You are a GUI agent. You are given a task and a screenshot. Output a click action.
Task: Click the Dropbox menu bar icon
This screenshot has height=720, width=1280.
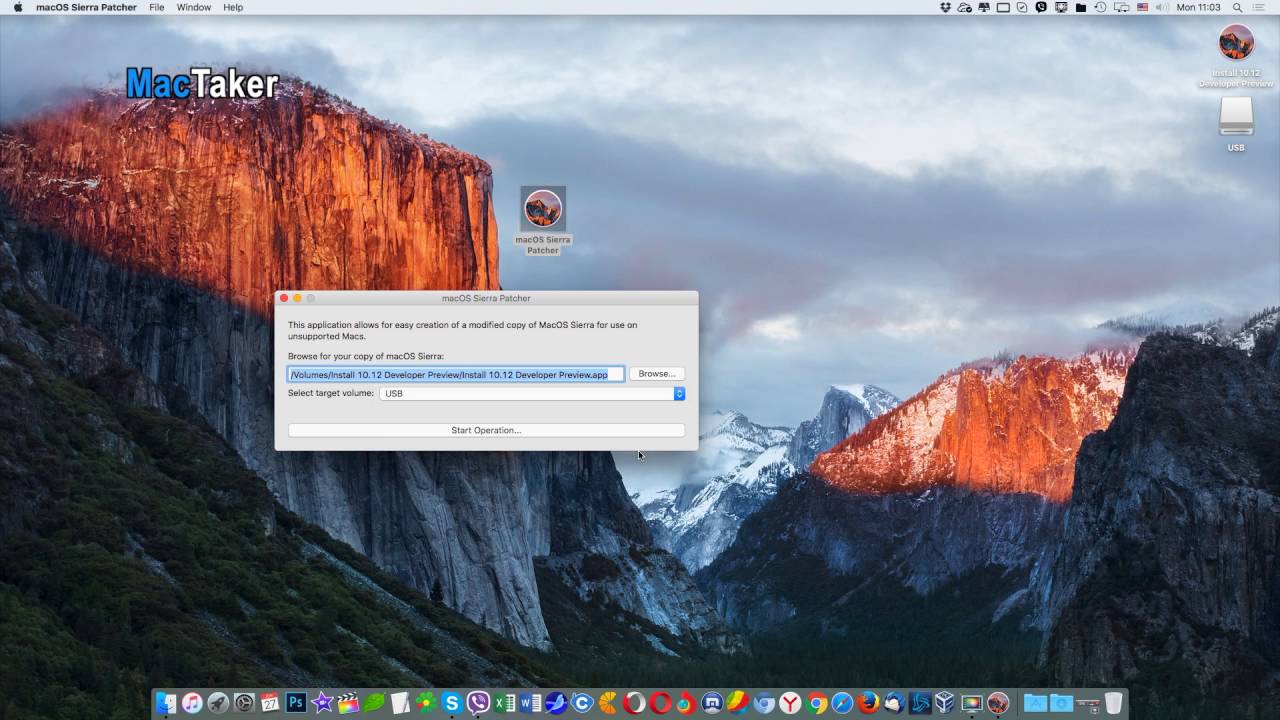946,7
